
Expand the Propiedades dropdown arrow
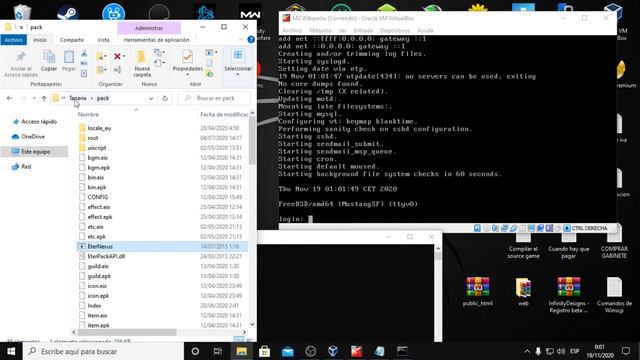(x=187, y=75)
